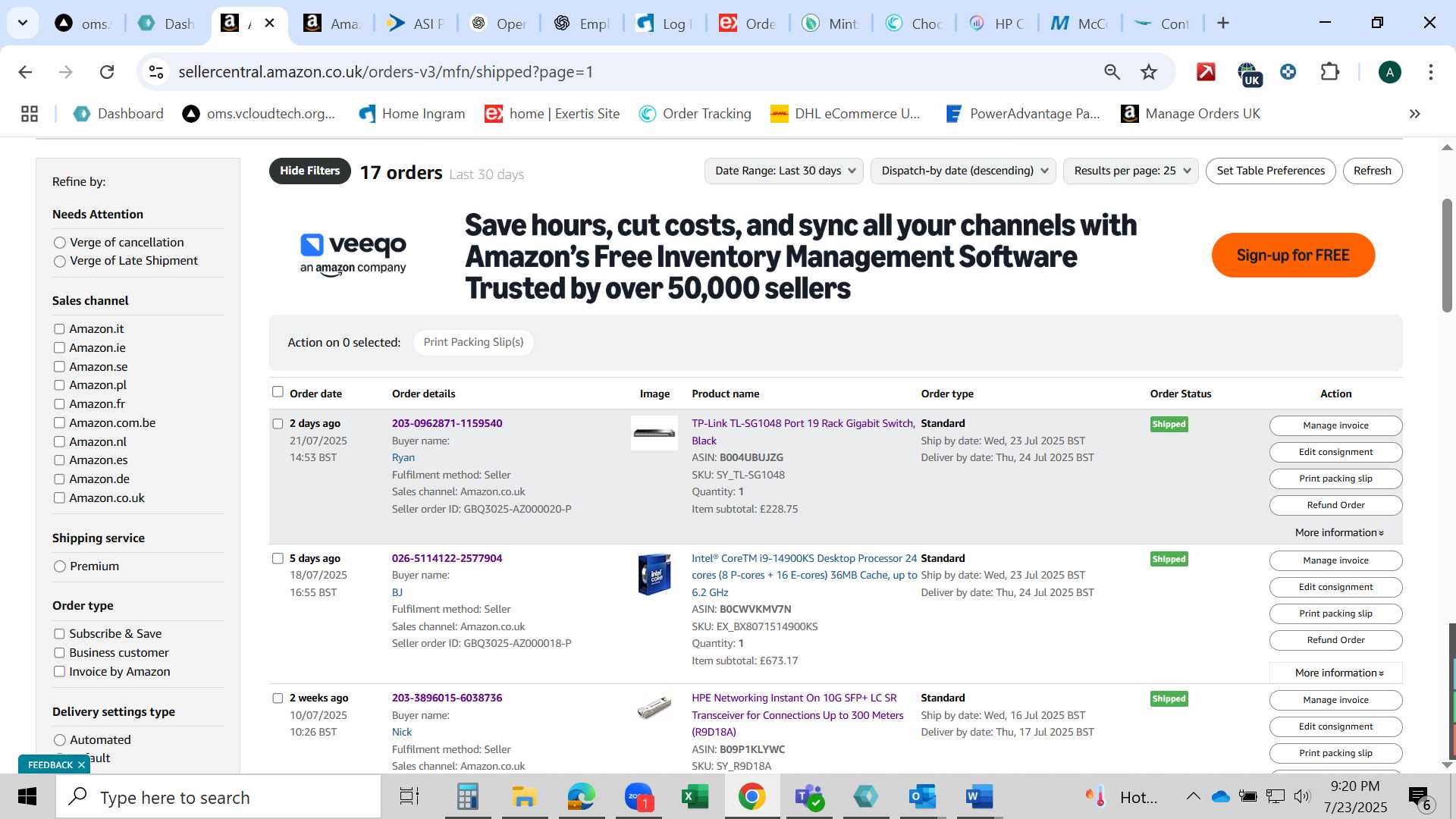Viewport: 1456px width, 819px height.
Task: Click the Refresh orders button
Action: click(x=1372, y=171)
